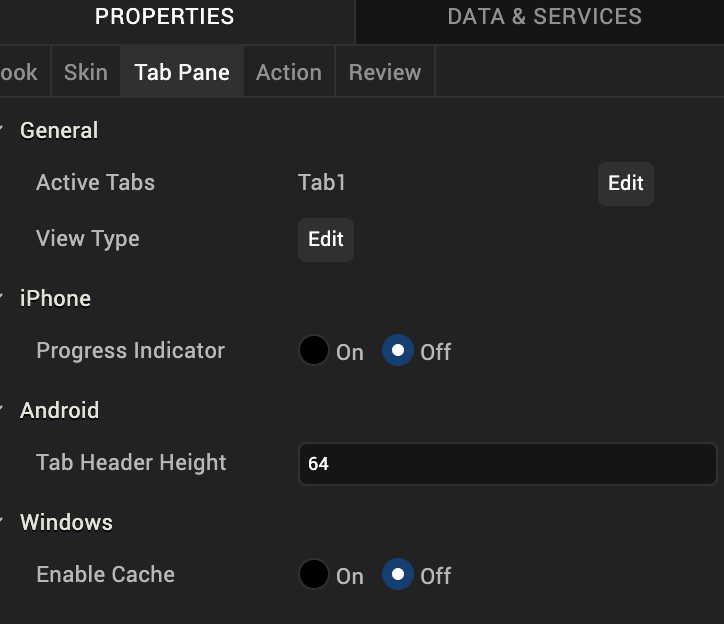This screenshot has height=624, width=724.
Task: Click Edit button for Active Tabs
Action: coord(626,183)
